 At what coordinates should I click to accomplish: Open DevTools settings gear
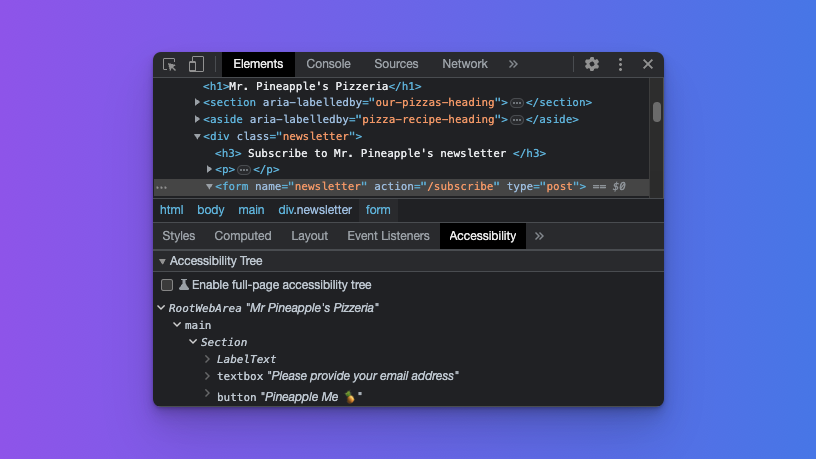(592, 64)
